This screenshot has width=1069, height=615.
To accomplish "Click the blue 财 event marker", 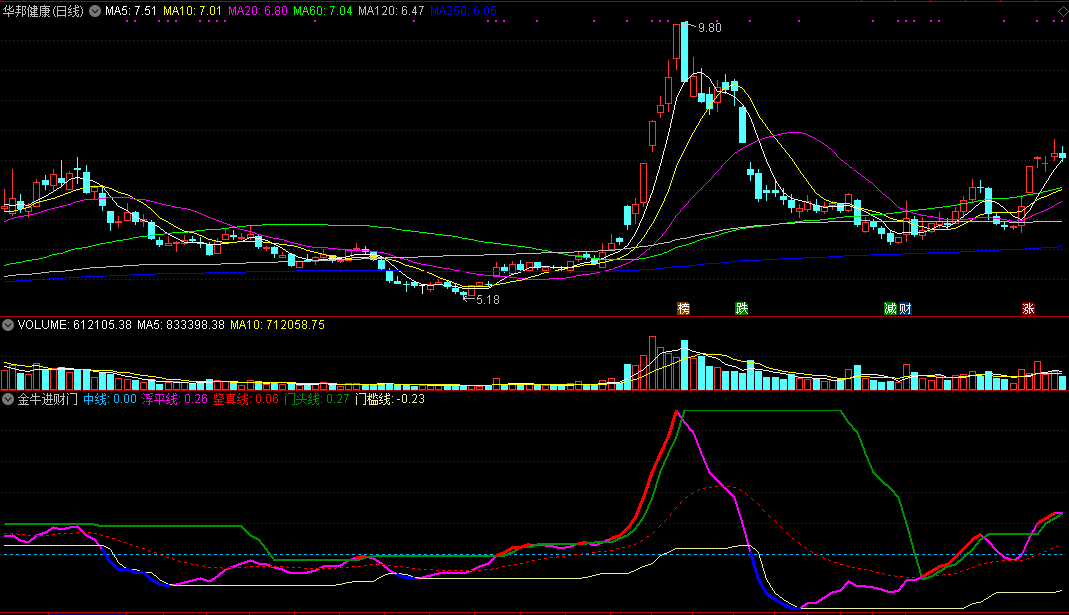I will point(905,309).
